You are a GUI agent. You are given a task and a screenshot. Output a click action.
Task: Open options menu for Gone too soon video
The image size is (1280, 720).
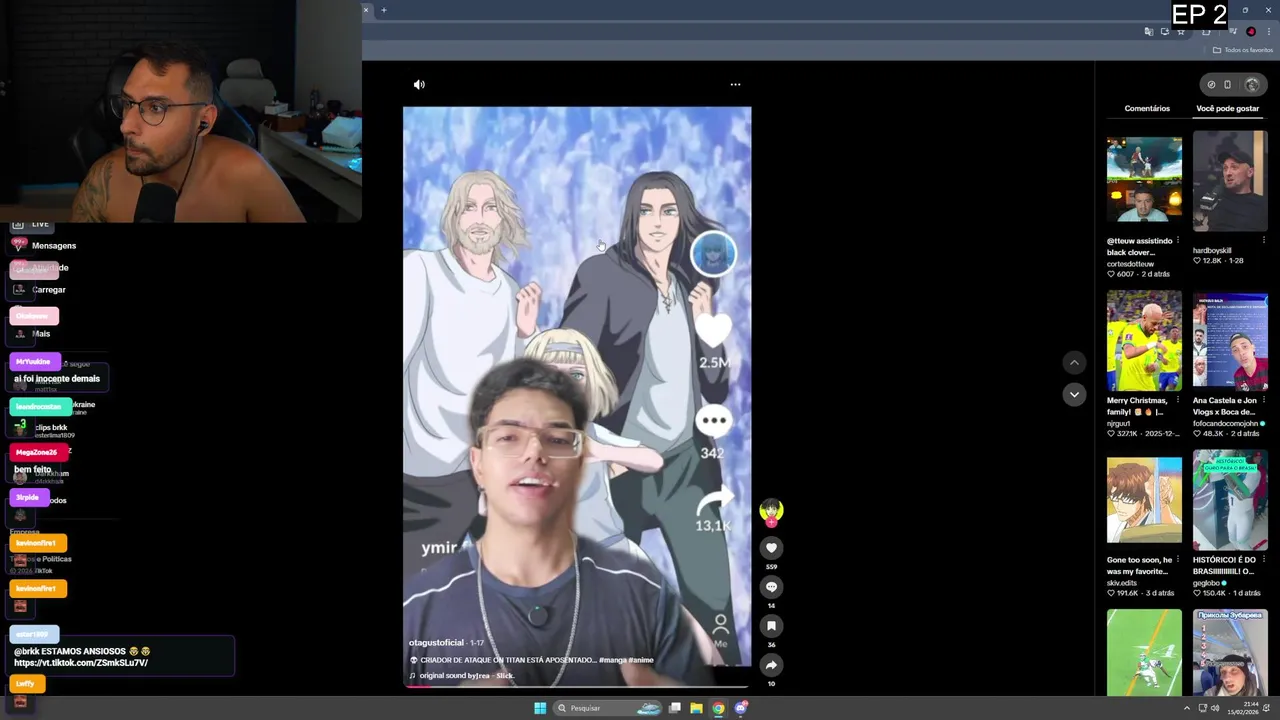coord(1178,560)
